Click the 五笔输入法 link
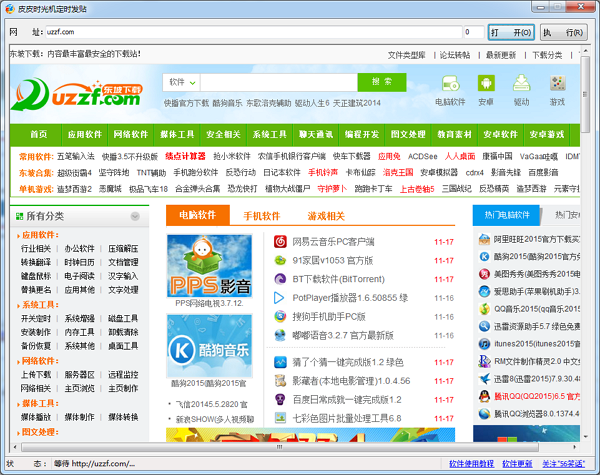 pos(76,157)
